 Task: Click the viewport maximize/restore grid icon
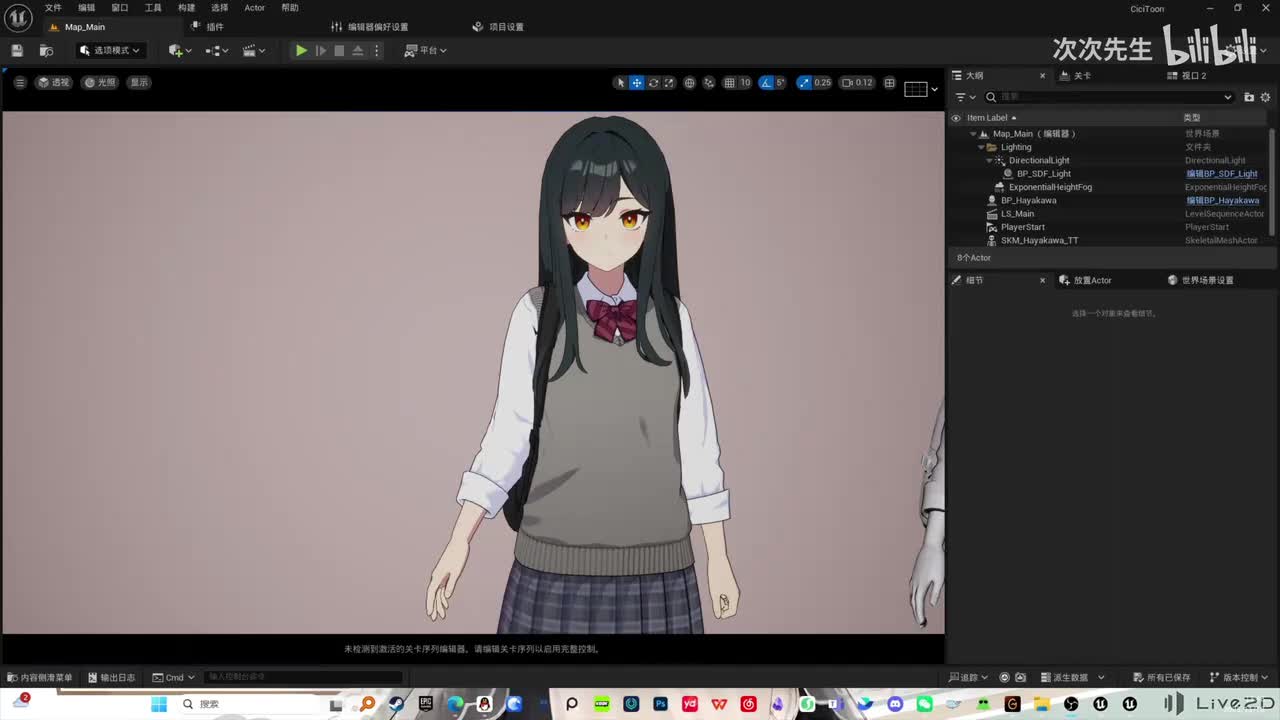click(x=889, y=83)
